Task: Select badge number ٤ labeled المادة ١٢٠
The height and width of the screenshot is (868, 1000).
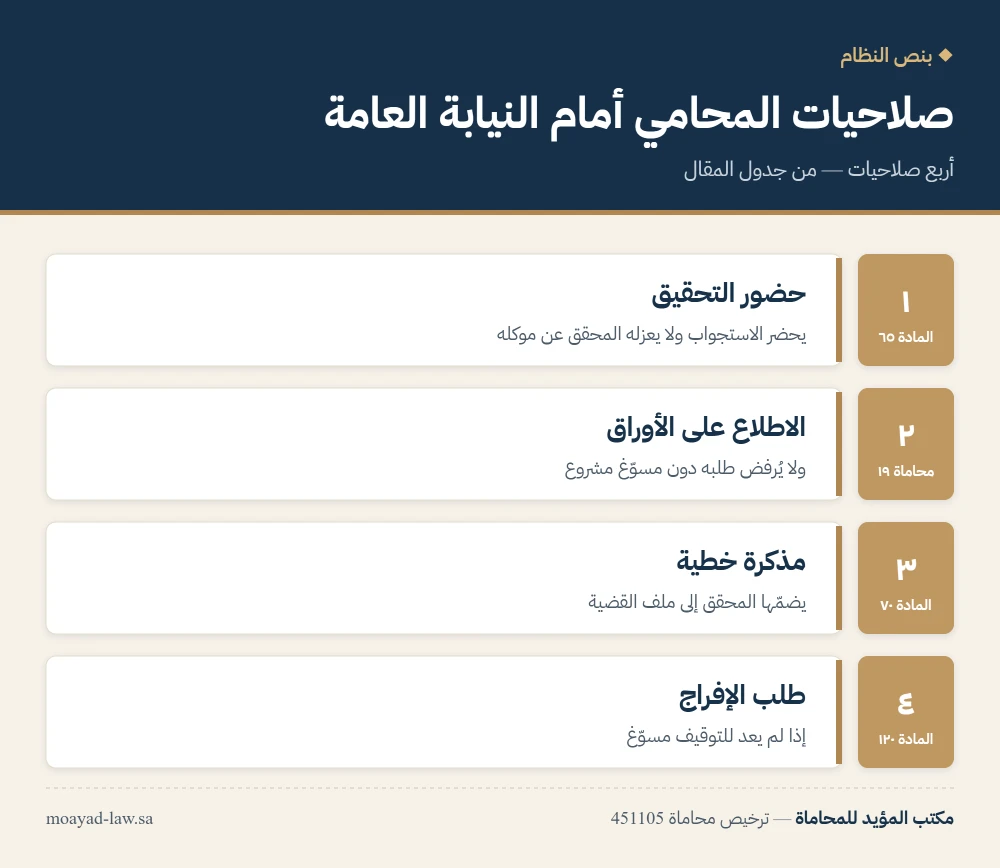Action: 906,712
